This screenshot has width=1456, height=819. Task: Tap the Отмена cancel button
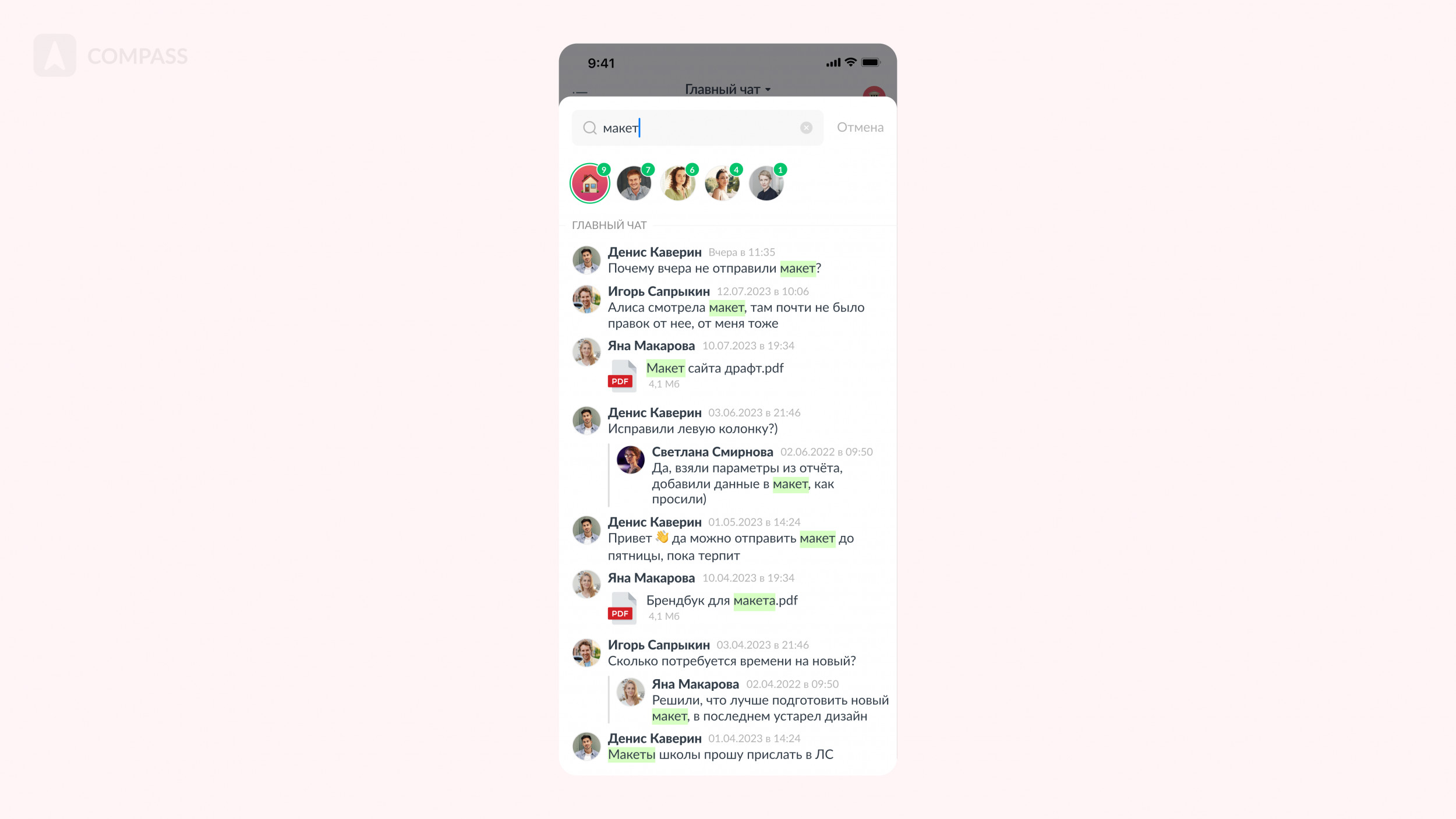pyautogui.click(x=860, y=128)
